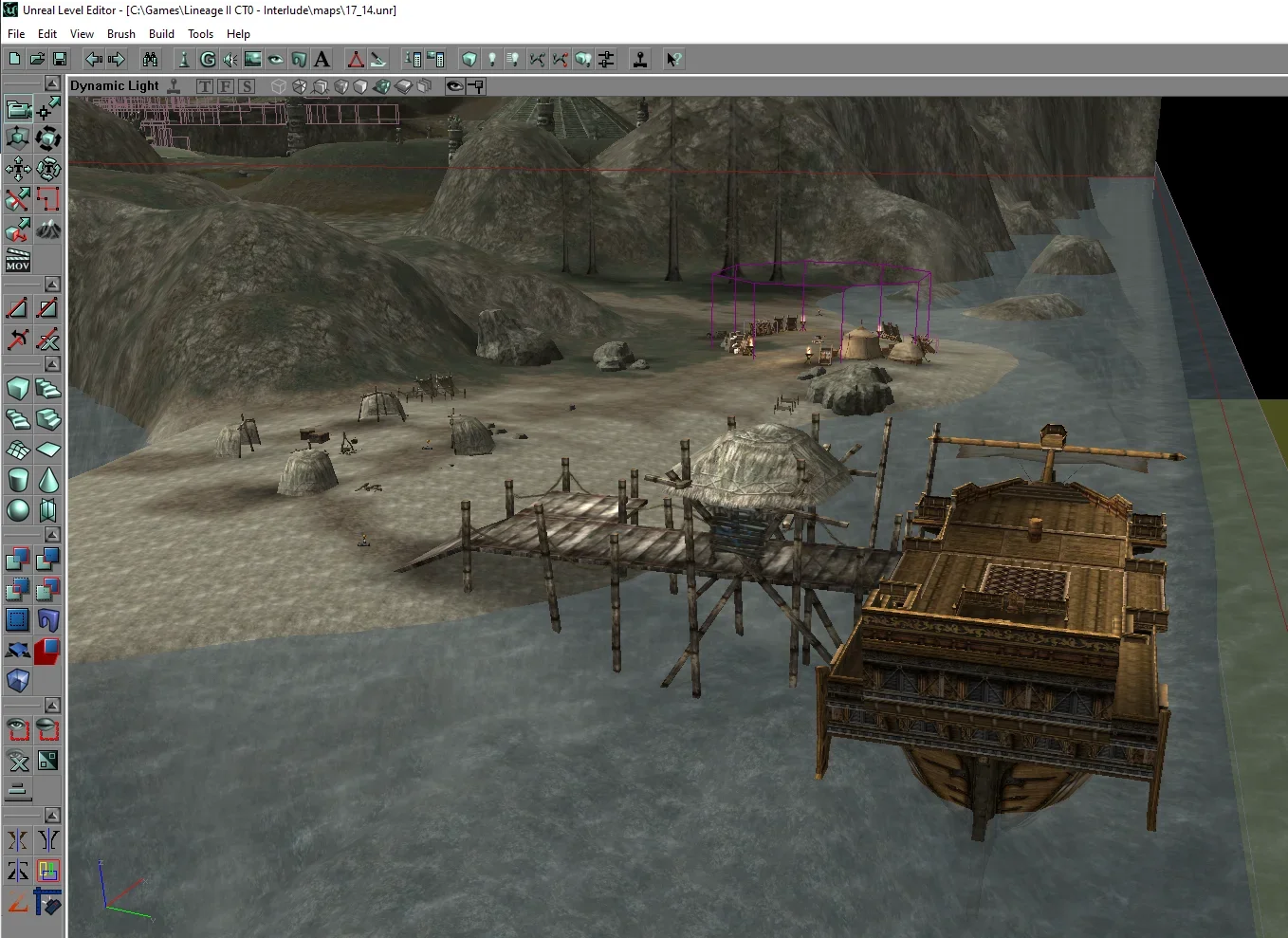
Task: Open the 2D Shape Editor triangle icon
Action: coord(356,59)
